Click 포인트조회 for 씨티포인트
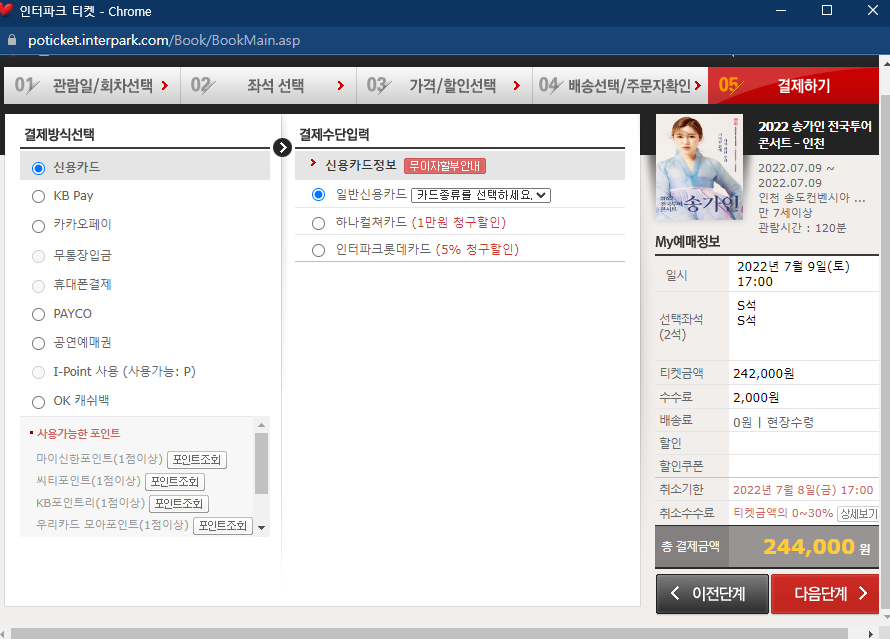 pyautogui.click(x=175, y=482)
